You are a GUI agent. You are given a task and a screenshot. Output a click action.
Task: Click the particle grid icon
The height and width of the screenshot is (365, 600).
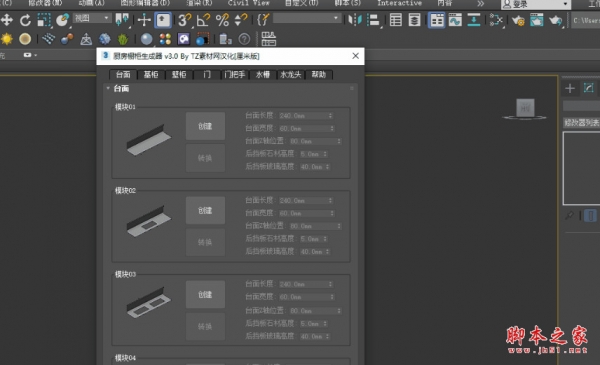(x=48, y=39)
